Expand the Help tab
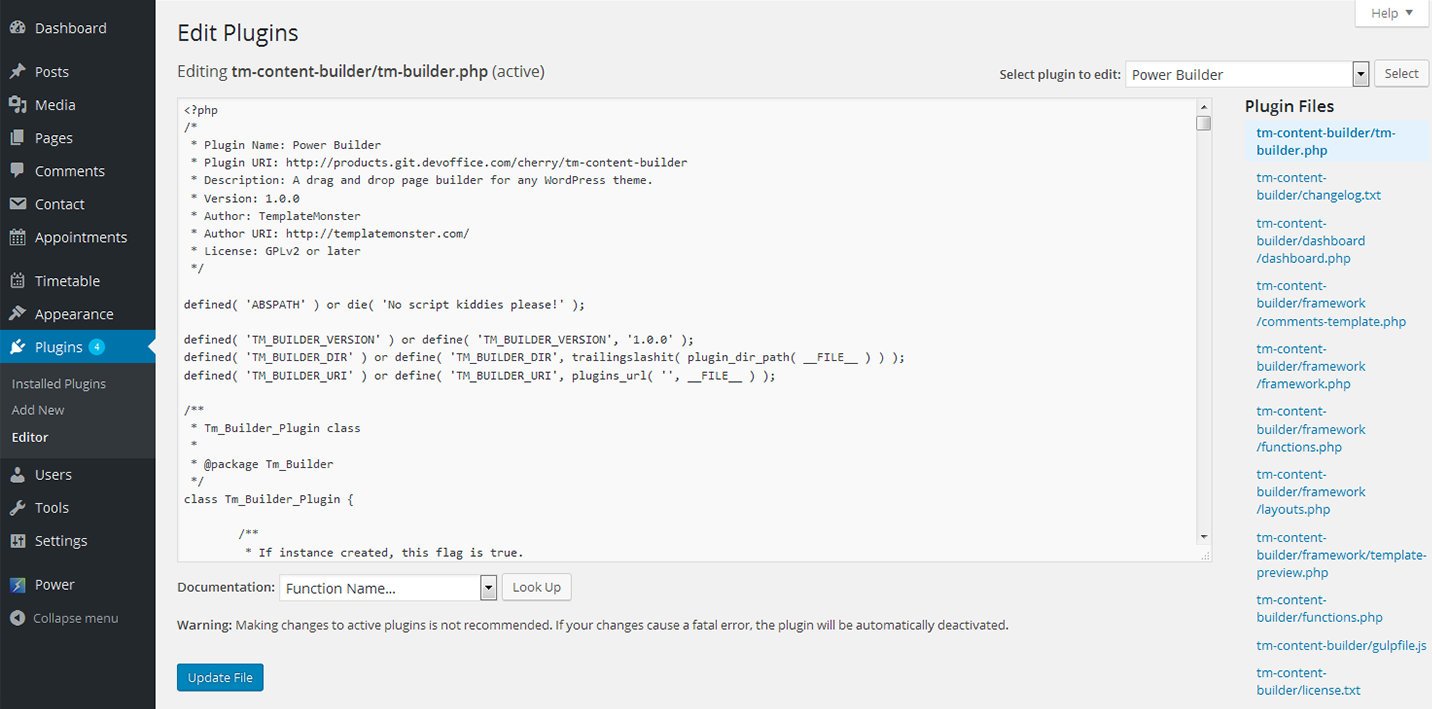 pos(1391,13)
